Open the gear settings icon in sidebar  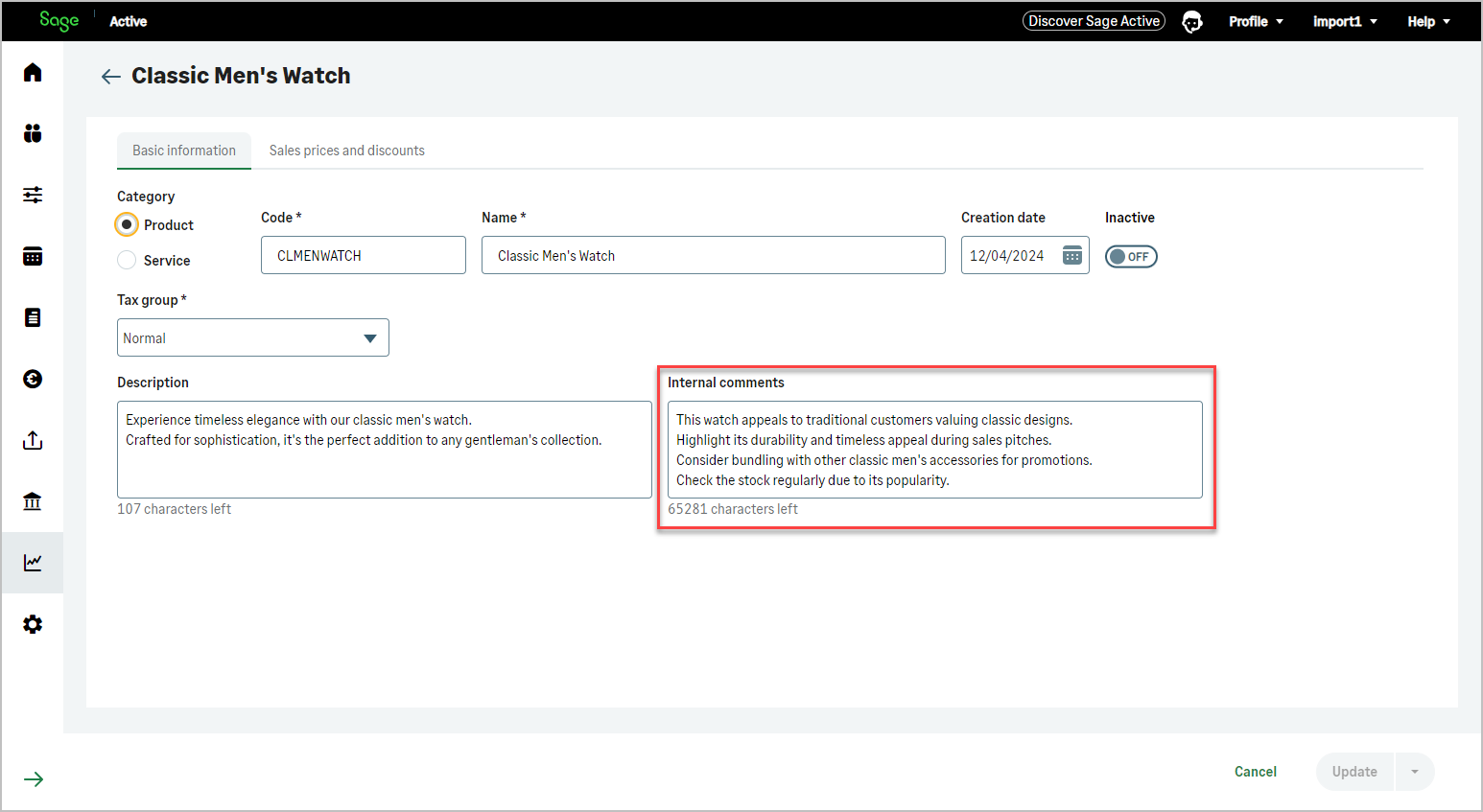(x=33, y=624)
